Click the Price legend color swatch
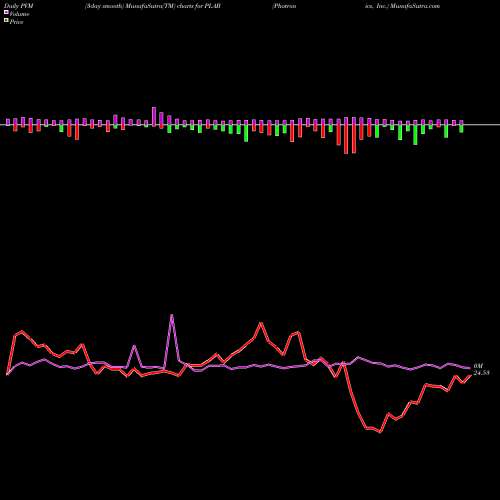500x500 pixels. coord(6,21)
